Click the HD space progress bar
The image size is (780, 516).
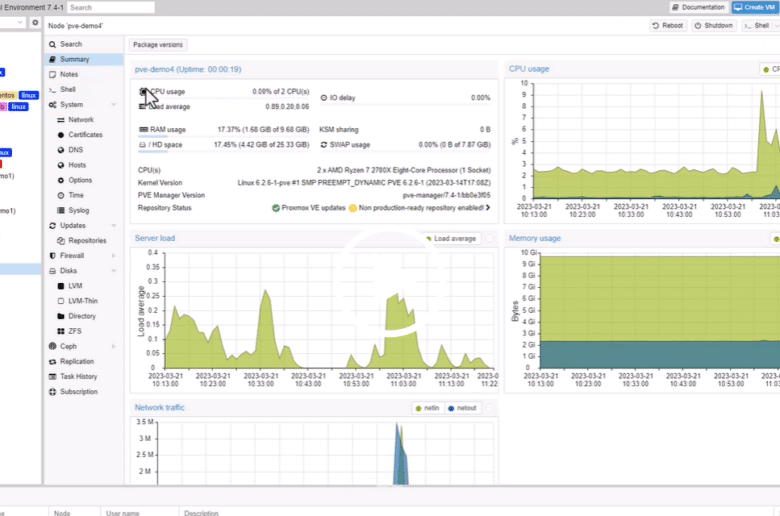(x=223, y=151)
